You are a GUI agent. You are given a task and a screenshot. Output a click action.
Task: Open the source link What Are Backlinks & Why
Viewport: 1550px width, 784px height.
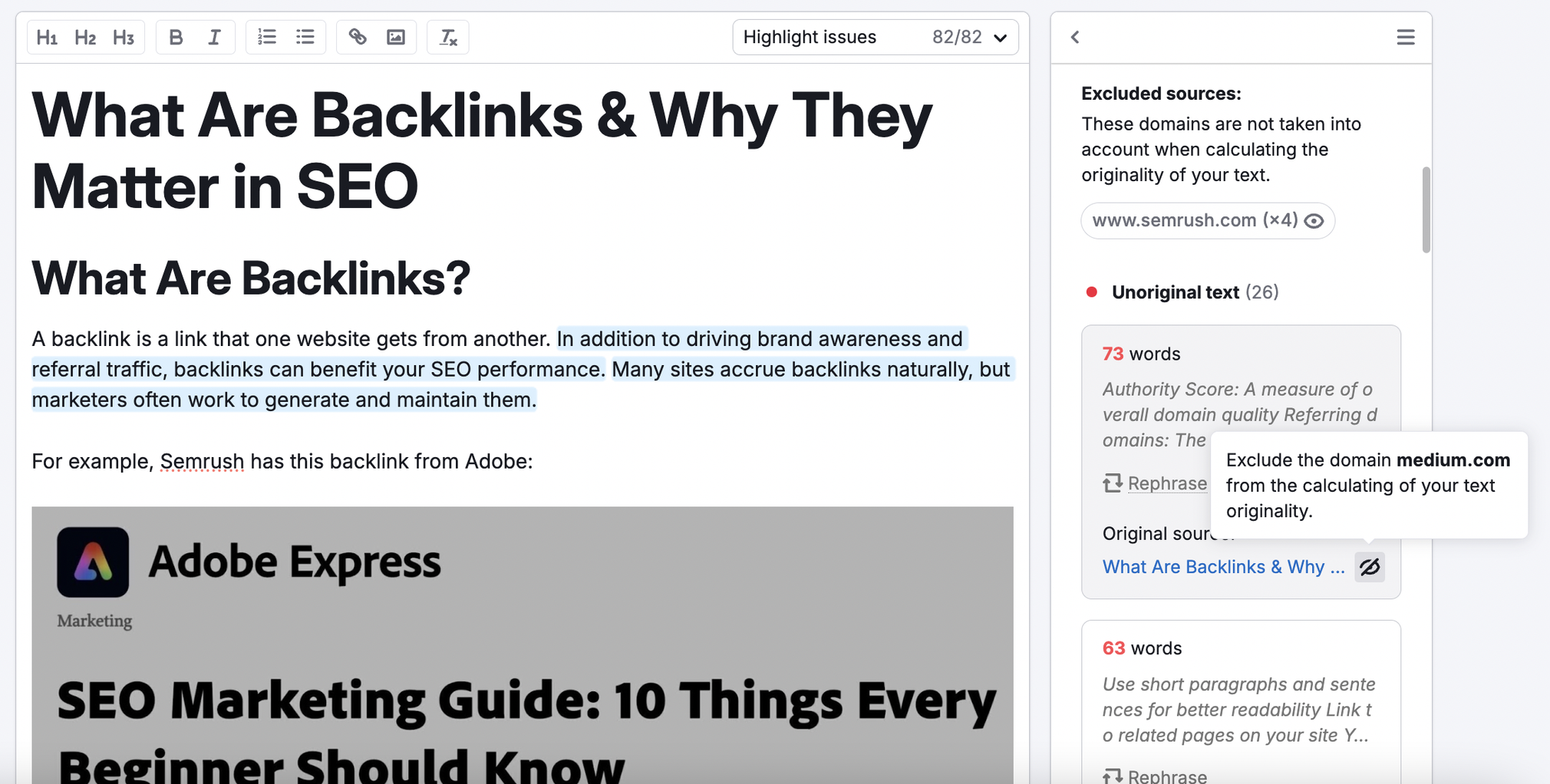[1222, 567]
